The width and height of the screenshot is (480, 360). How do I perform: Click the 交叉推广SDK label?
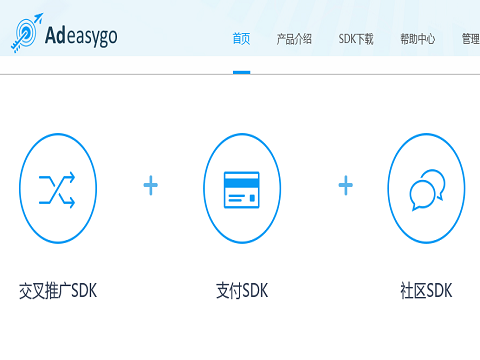point(58,291)
